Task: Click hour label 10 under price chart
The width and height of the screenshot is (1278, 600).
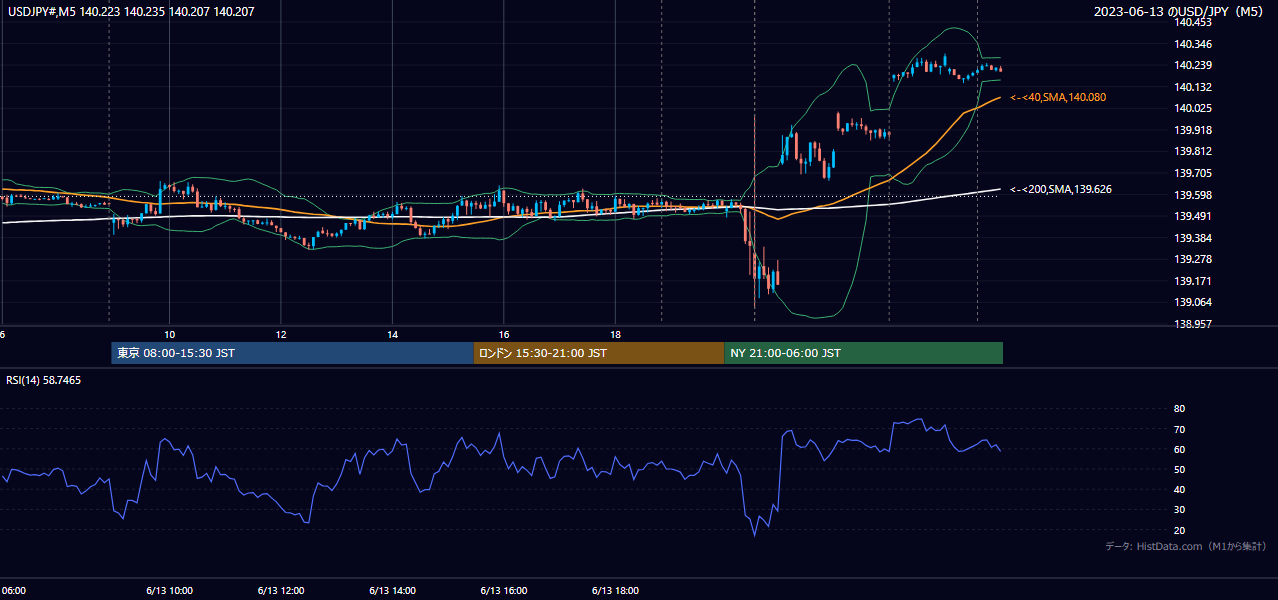Action: pyautogui.click(x=169, y=334)
